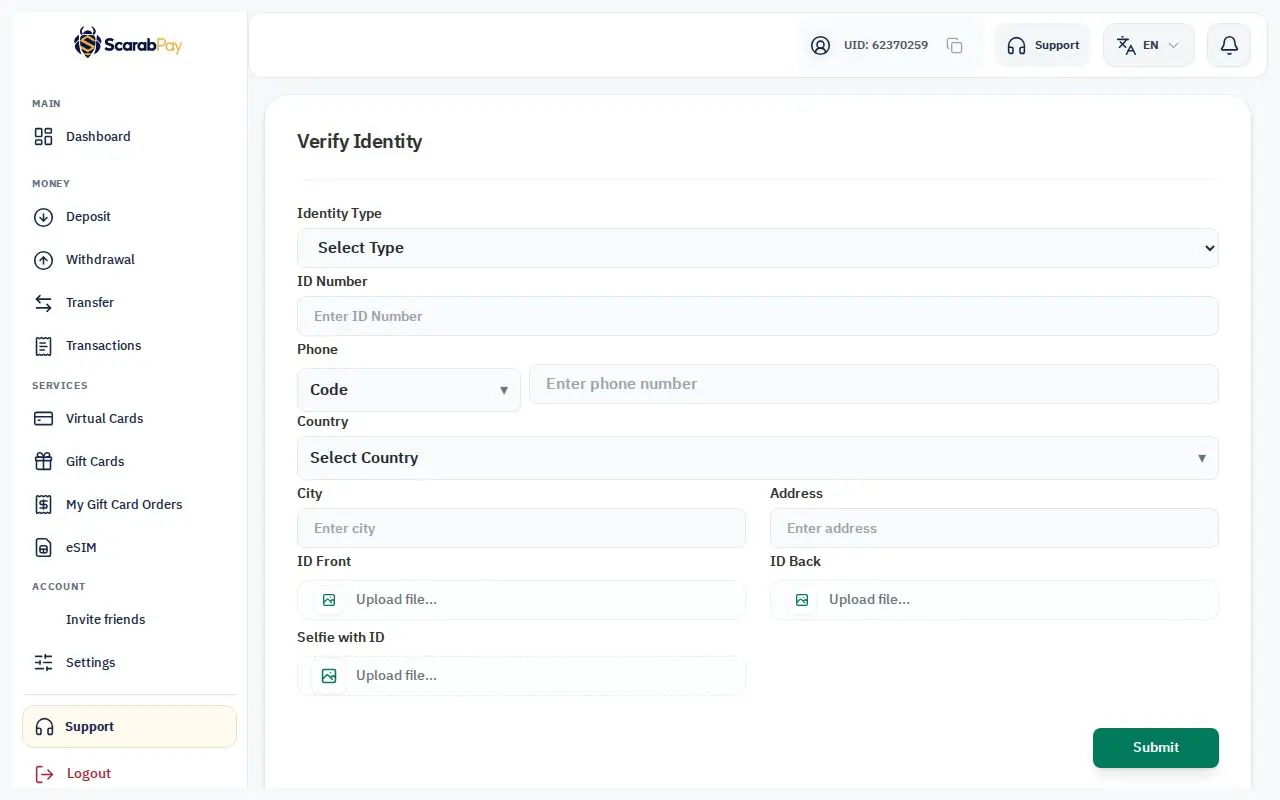The image size is (1280, 800).
Task: Click the ScarabPay logo
Action: tap(128, 43)
